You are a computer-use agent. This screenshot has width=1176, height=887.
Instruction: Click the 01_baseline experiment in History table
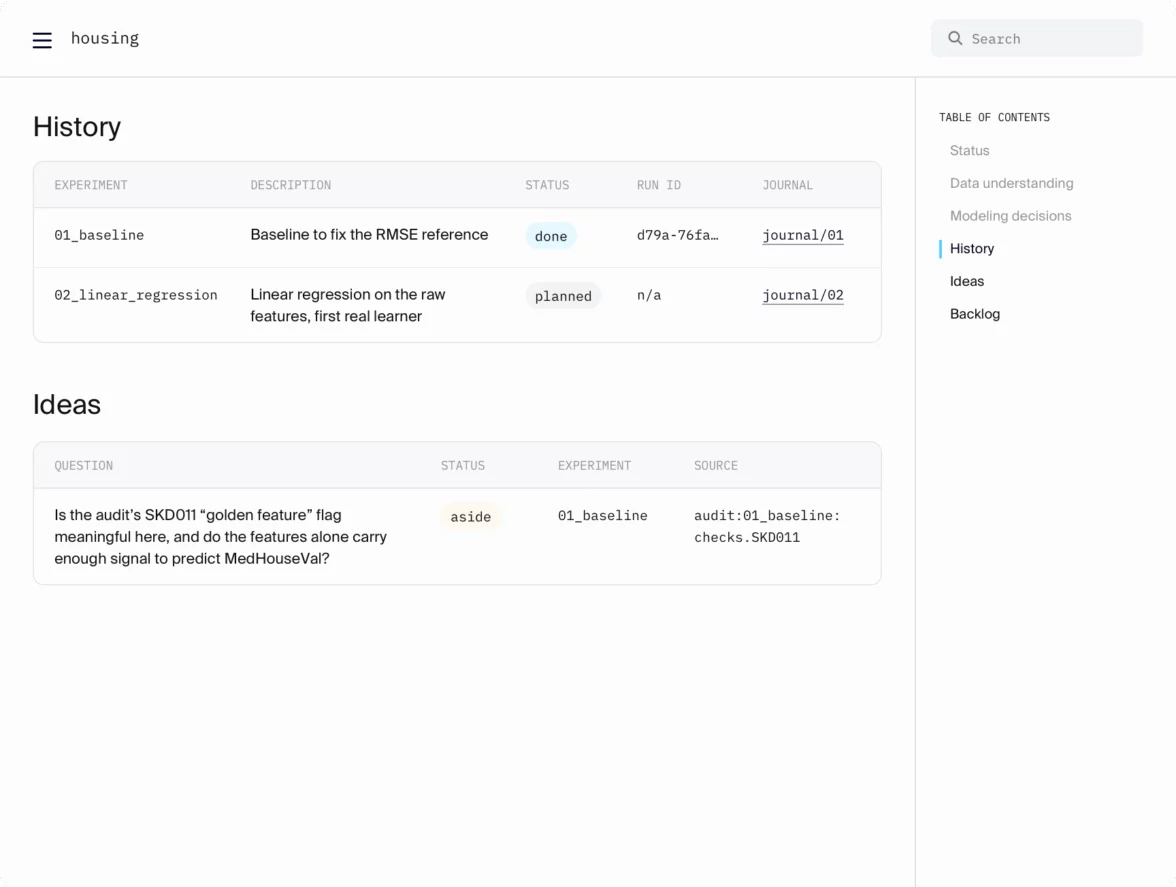point(99,235)
